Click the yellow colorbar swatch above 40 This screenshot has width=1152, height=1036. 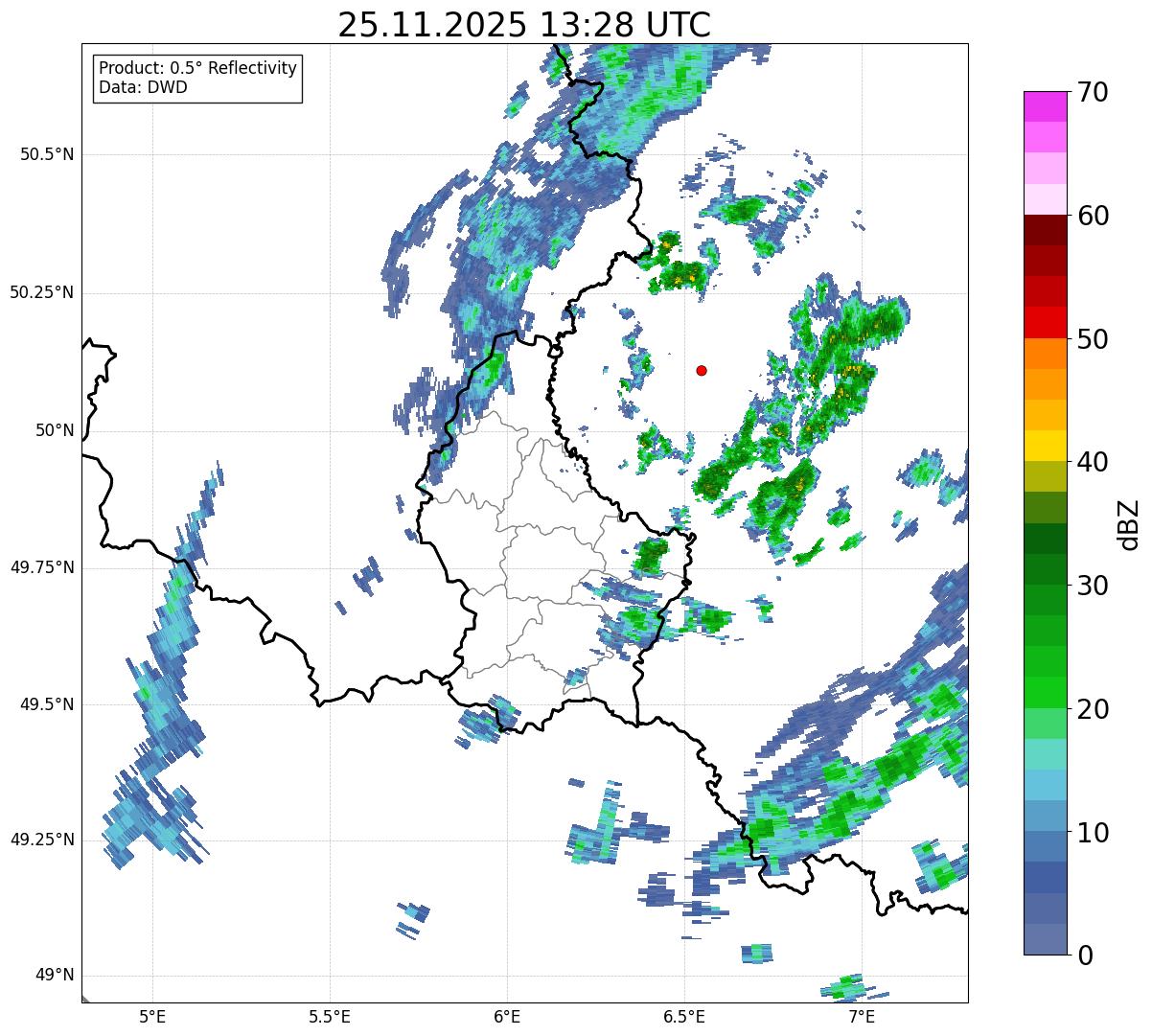(1045, 446)
